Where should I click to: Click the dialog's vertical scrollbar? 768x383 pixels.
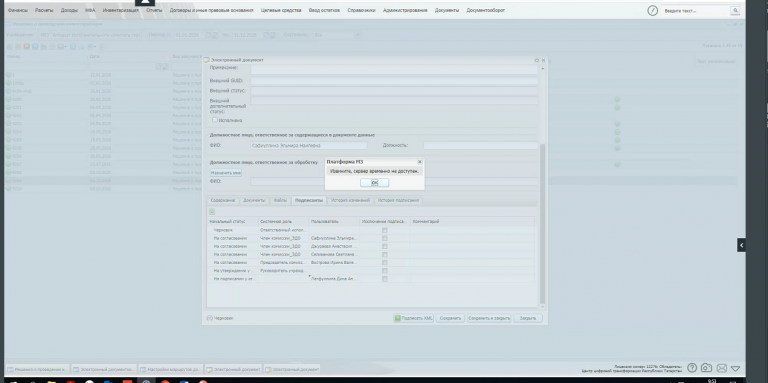pyautogui.click(x=542, y=224)
